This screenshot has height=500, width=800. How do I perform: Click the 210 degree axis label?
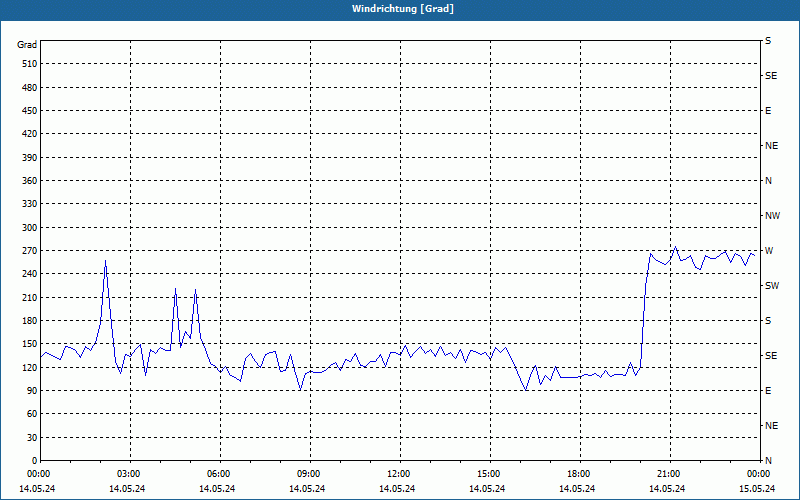coord(30,297)
